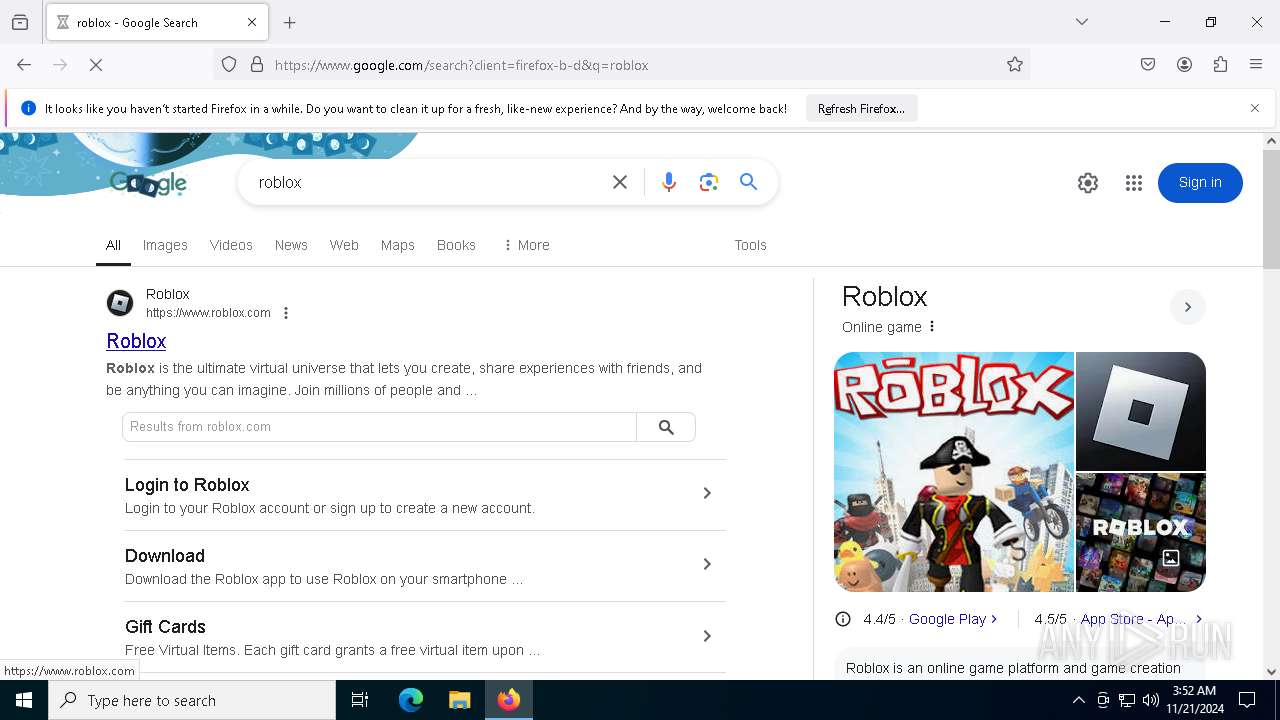Expand More search filters
The height and width of the screenshot is (720, 1280).
(526, 245)
